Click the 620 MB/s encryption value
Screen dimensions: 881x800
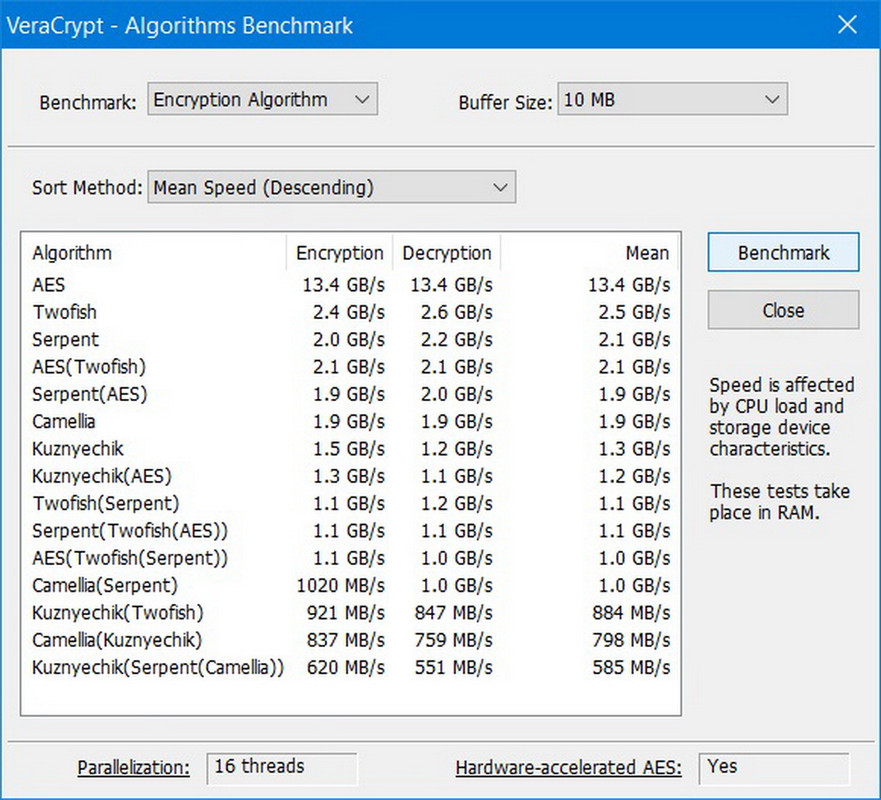346,667
